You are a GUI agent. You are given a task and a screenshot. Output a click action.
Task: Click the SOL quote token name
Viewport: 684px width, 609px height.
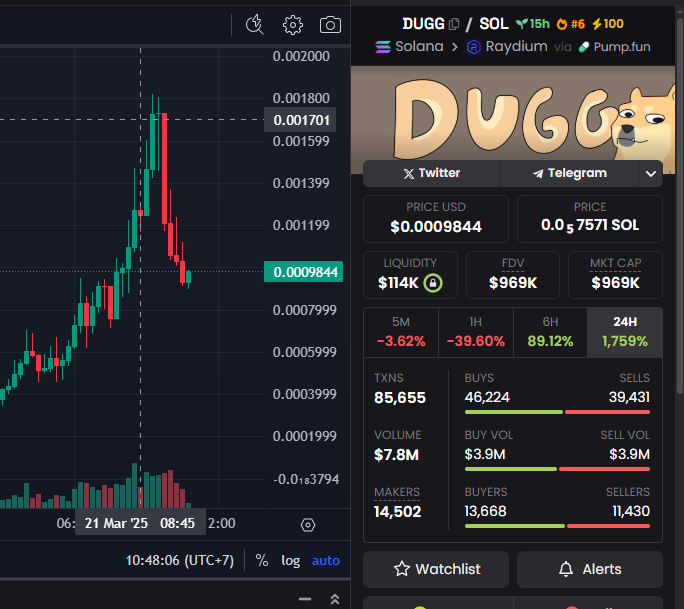click(x=494, y=24)
